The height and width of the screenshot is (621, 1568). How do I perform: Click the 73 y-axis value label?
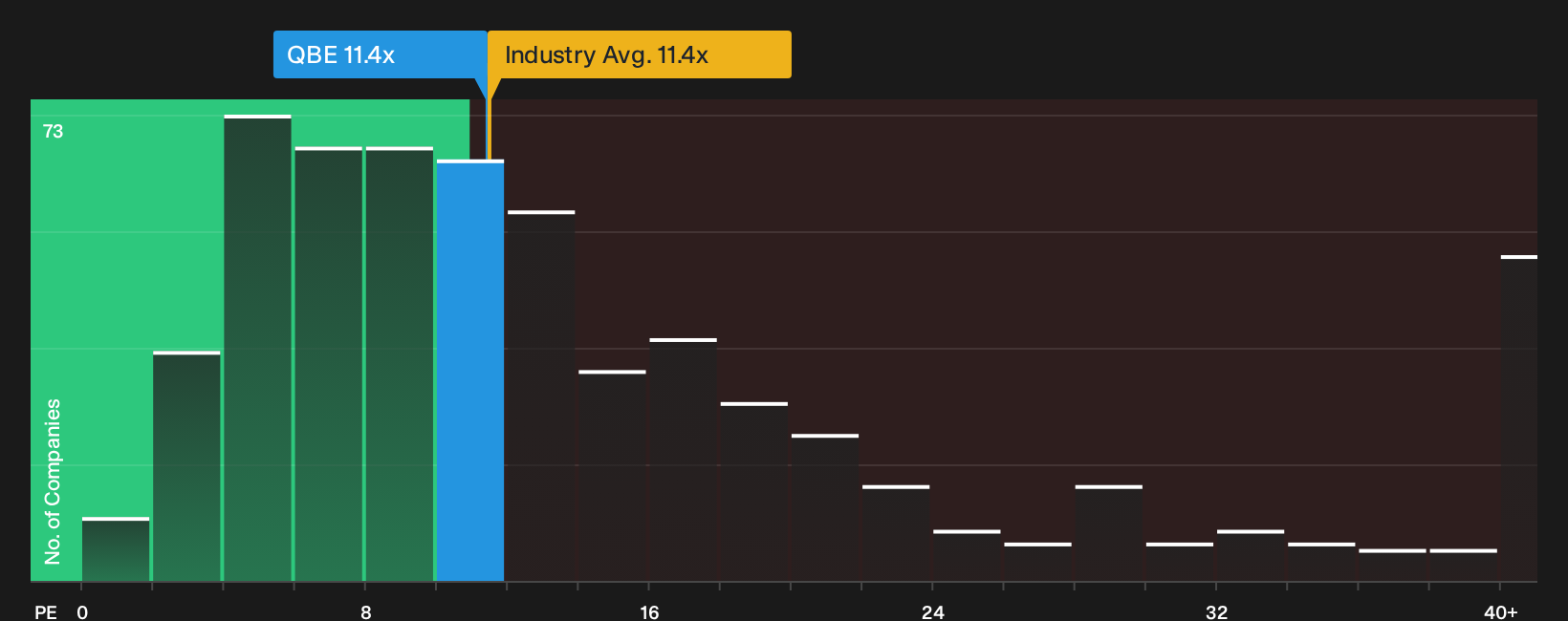(x=54, y=131)
